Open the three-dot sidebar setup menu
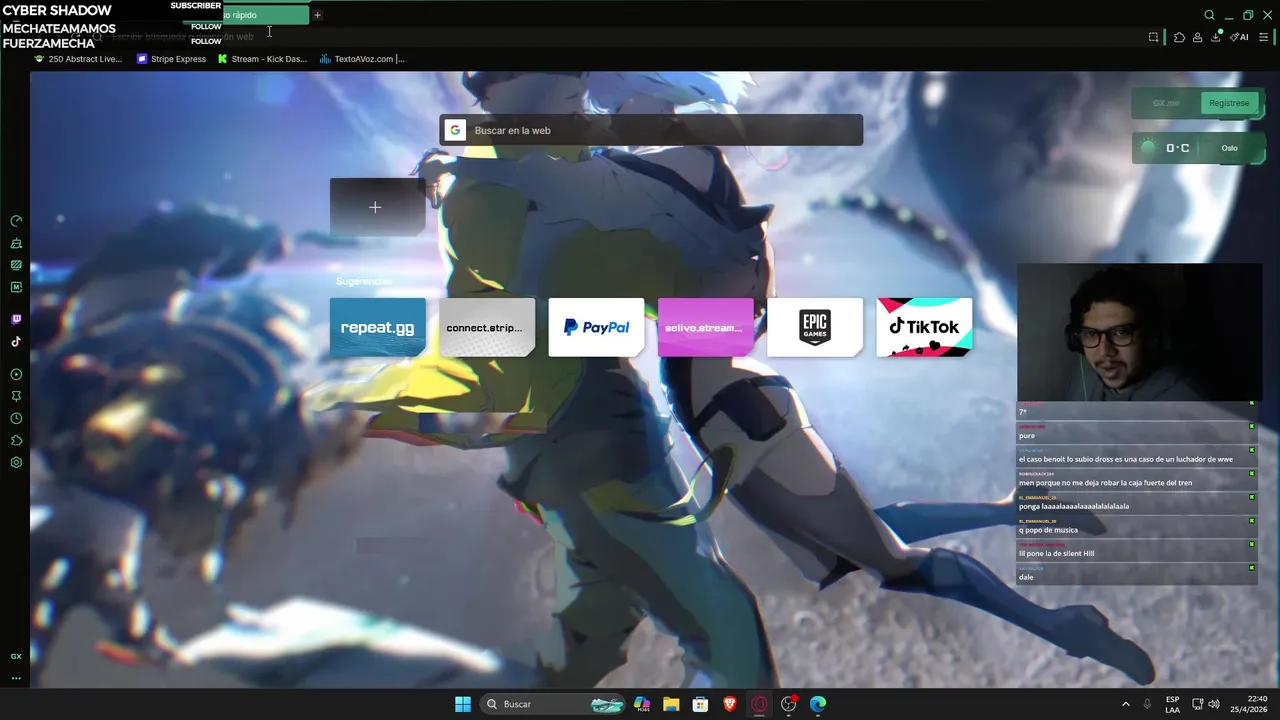The image size is (1280, 720). click(x=16, y=678)
